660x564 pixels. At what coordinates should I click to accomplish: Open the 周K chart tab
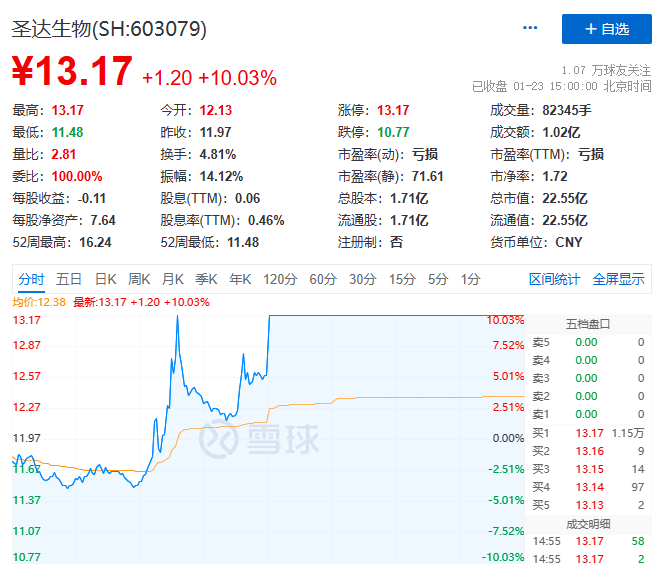click(x=139, y=279)
